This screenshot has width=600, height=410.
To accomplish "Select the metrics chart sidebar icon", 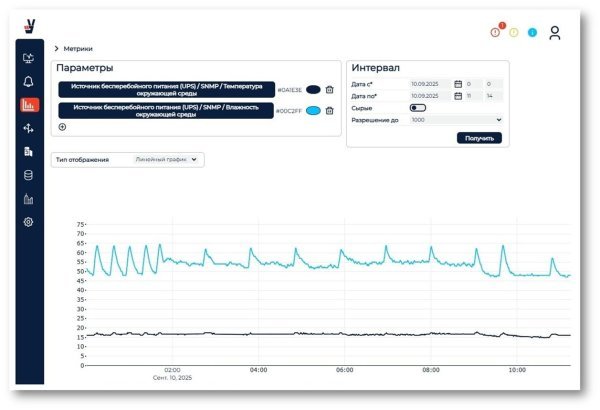I will pos(28,105).
